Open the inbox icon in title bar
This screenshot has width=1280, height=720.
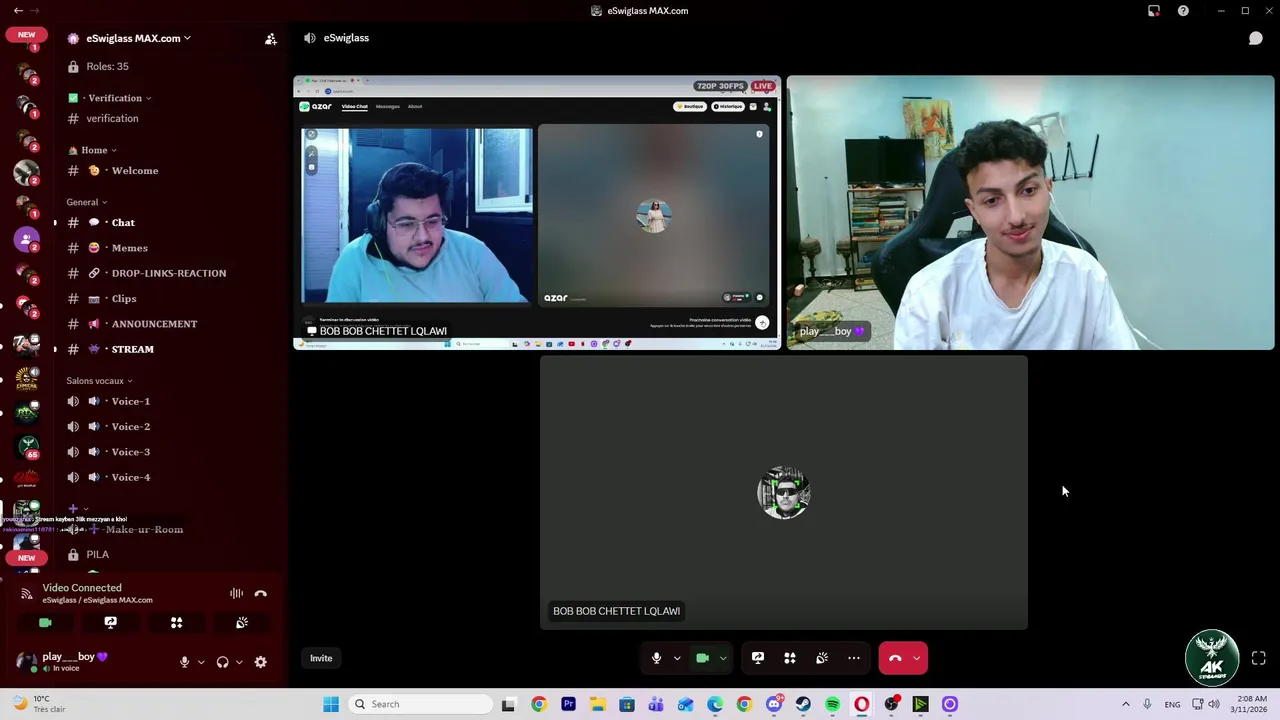(x=1154, y=11)
